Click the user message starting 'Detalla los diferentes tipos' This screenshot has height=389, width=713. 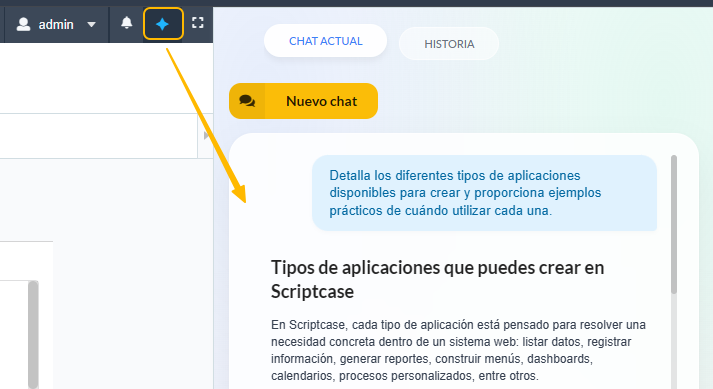[485, 193]
